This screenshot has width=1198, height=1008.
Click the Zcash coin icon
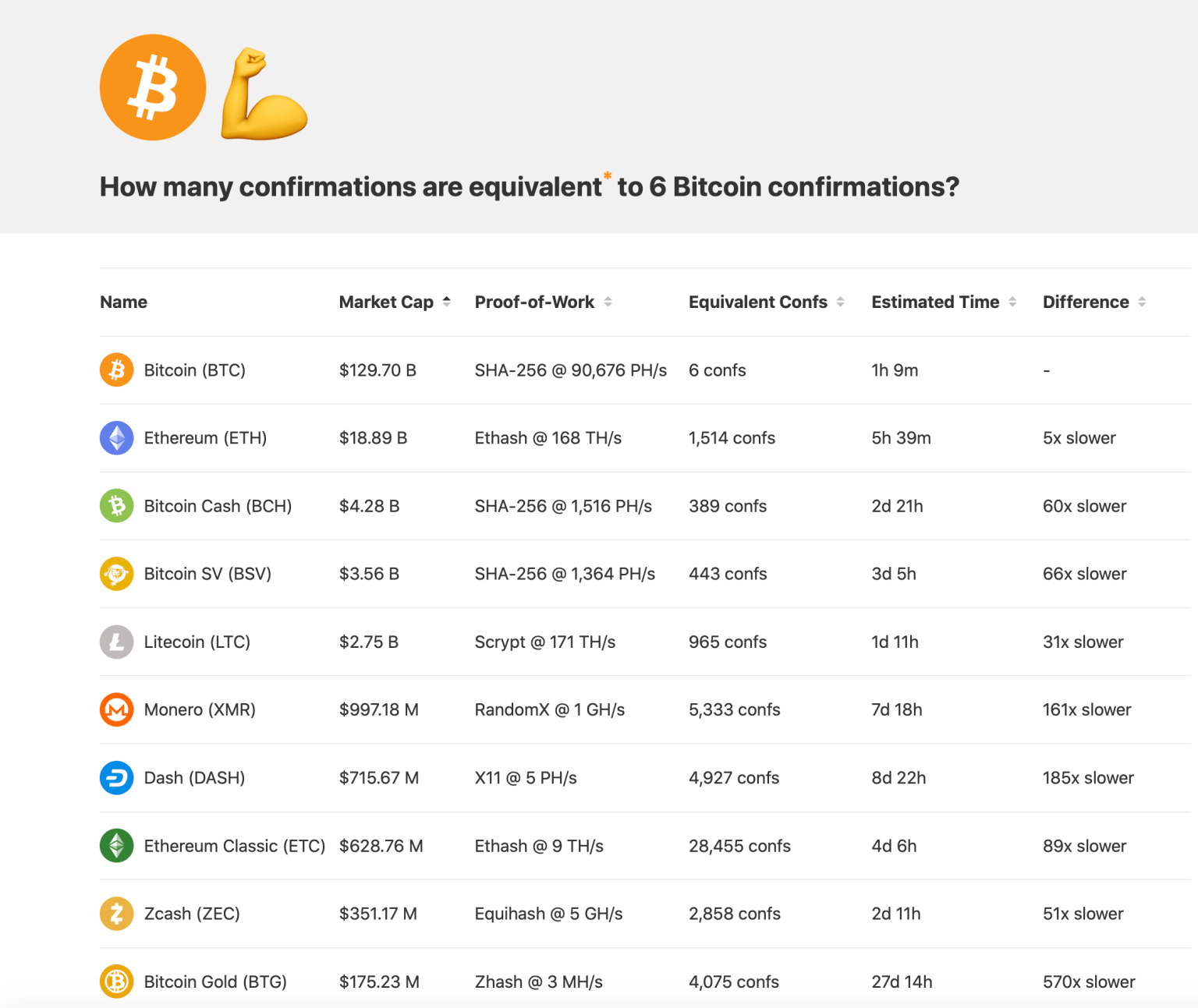pyautogui.click(x=117, y=914)
